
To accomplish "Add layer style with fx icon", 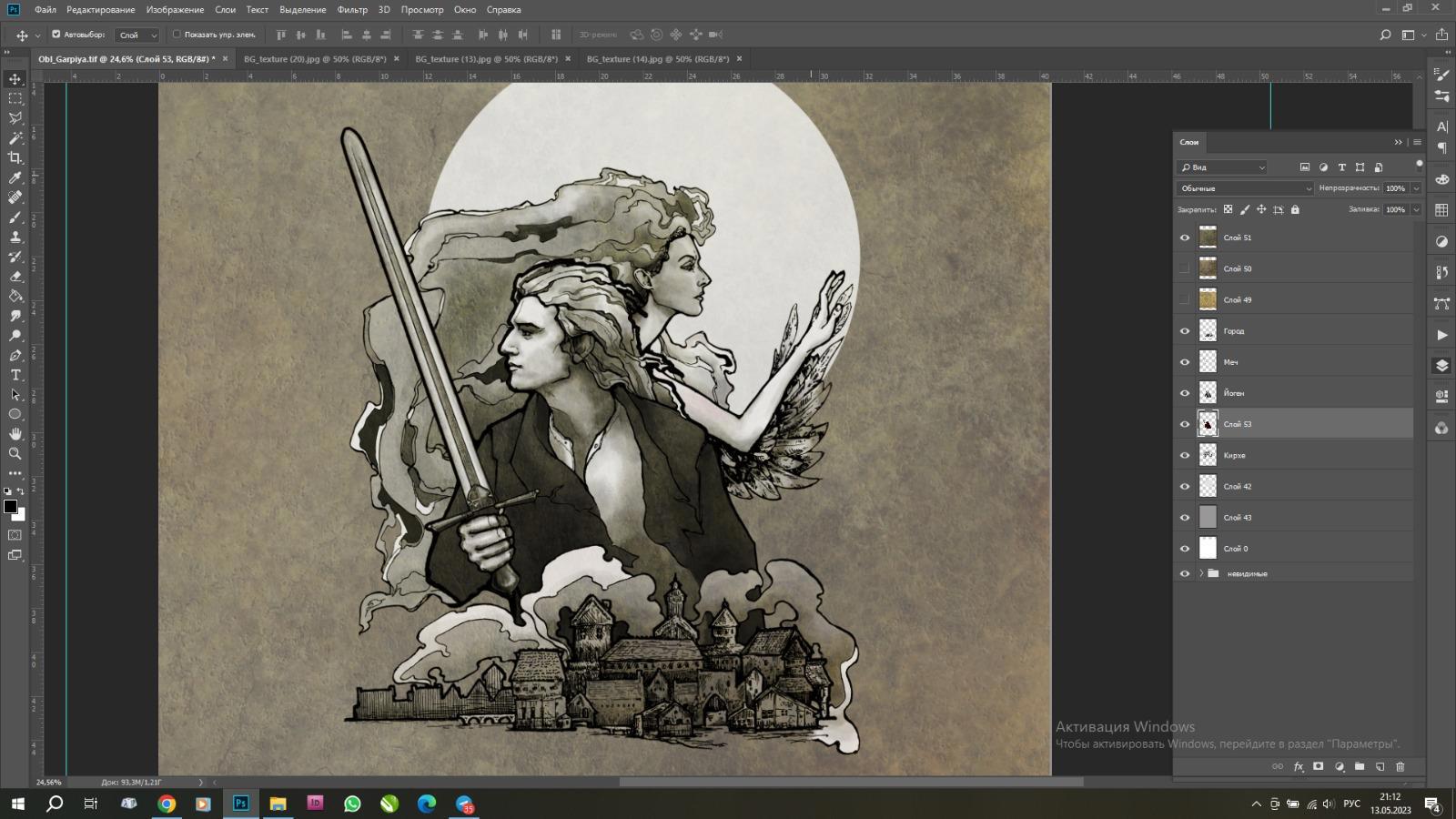I will coord(1299,767).
